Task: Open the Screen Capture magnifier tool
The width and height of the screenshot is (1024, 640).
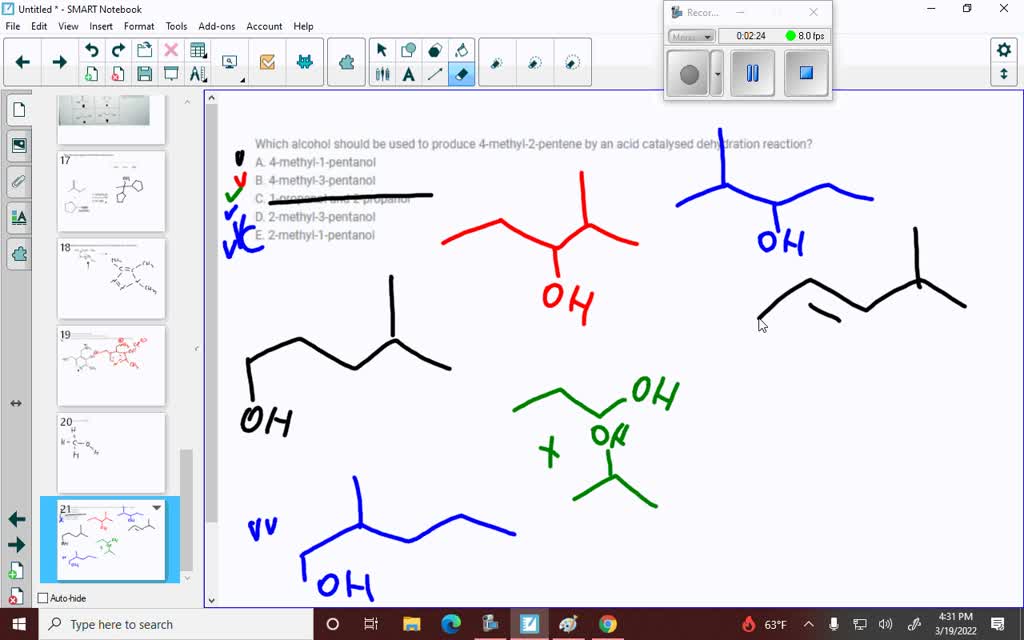Action: [228, 62]
